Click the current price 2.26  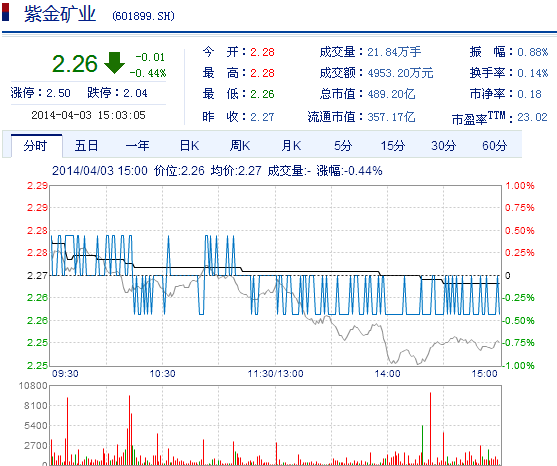pos(75,64)
